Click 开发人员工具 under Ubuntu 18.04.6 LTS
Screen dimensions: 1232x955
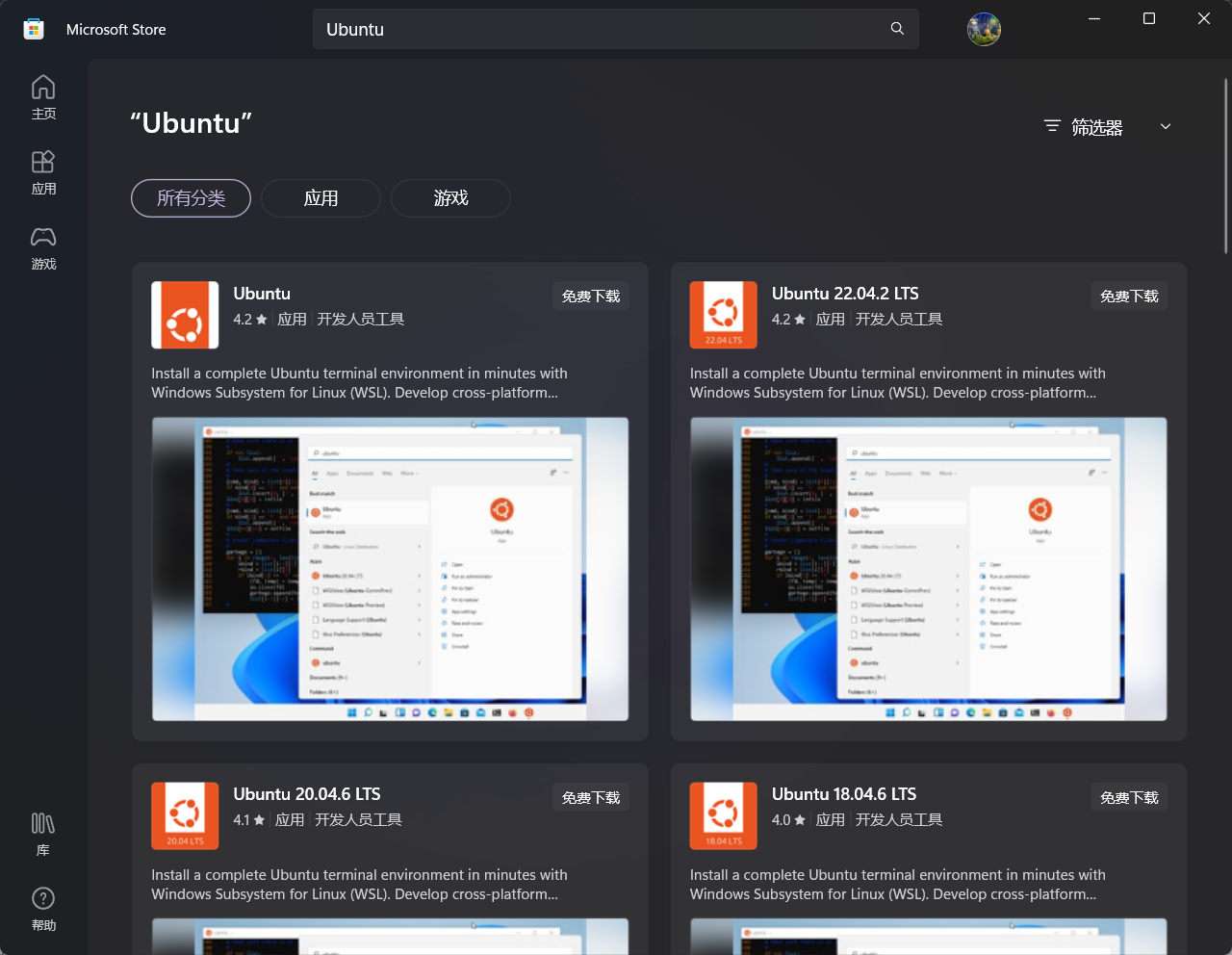tap(899, 820)
